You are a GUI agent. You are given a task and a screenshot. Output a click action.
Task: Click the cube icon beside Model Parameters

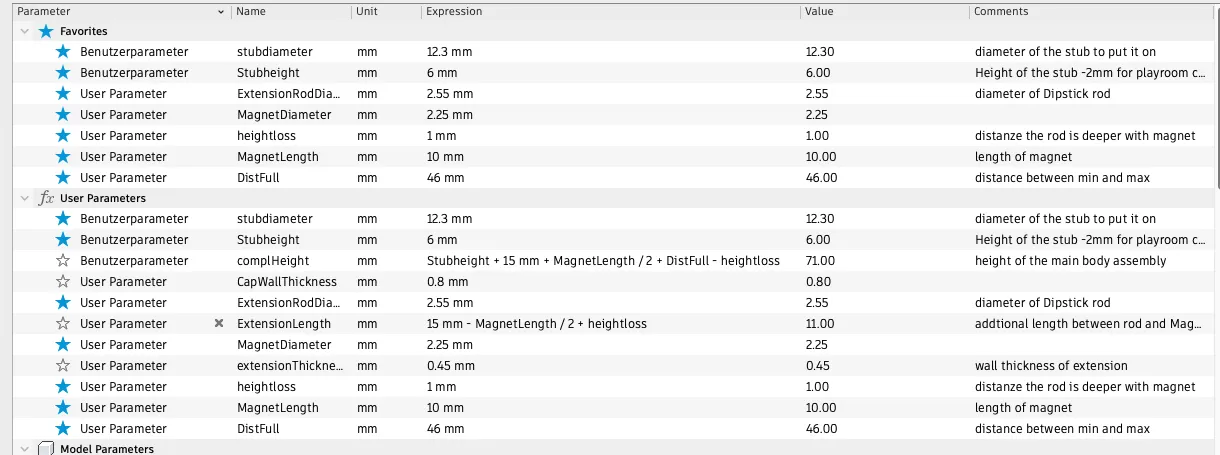click(45, 449)
